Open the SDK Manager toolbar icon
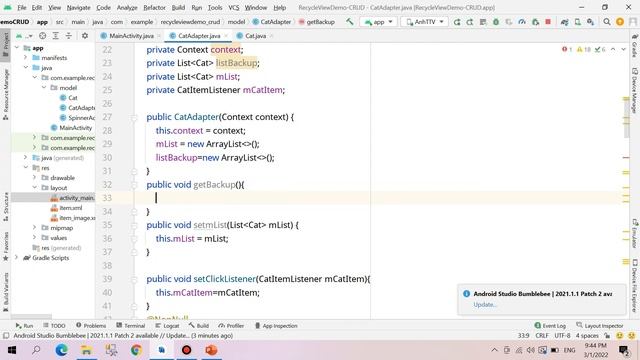The image size is (640, 360). click(591, 22)
